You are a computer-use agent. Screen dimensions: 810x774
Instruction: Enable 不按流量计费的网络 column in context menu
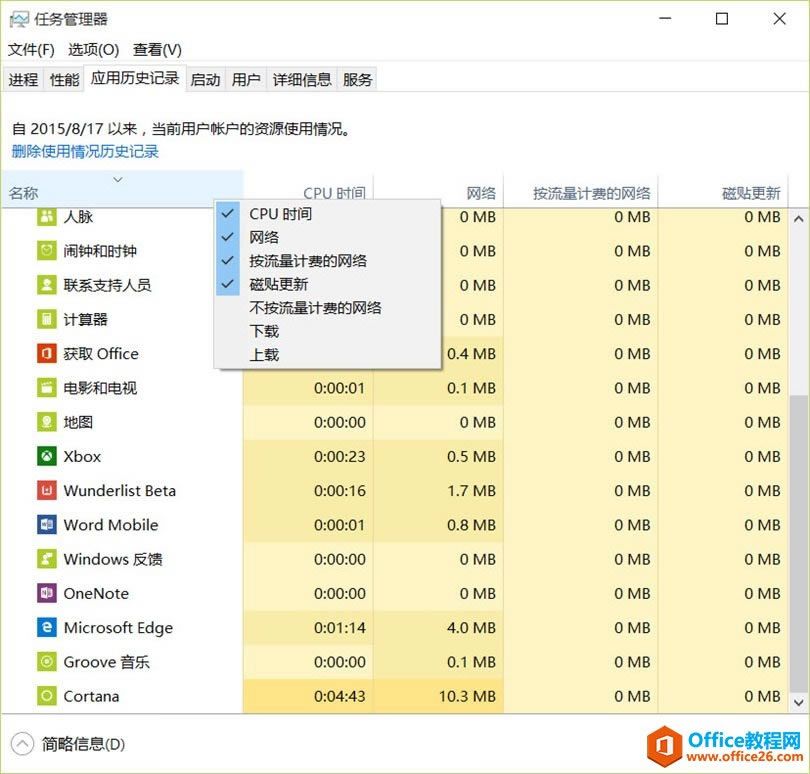point(328,308)
